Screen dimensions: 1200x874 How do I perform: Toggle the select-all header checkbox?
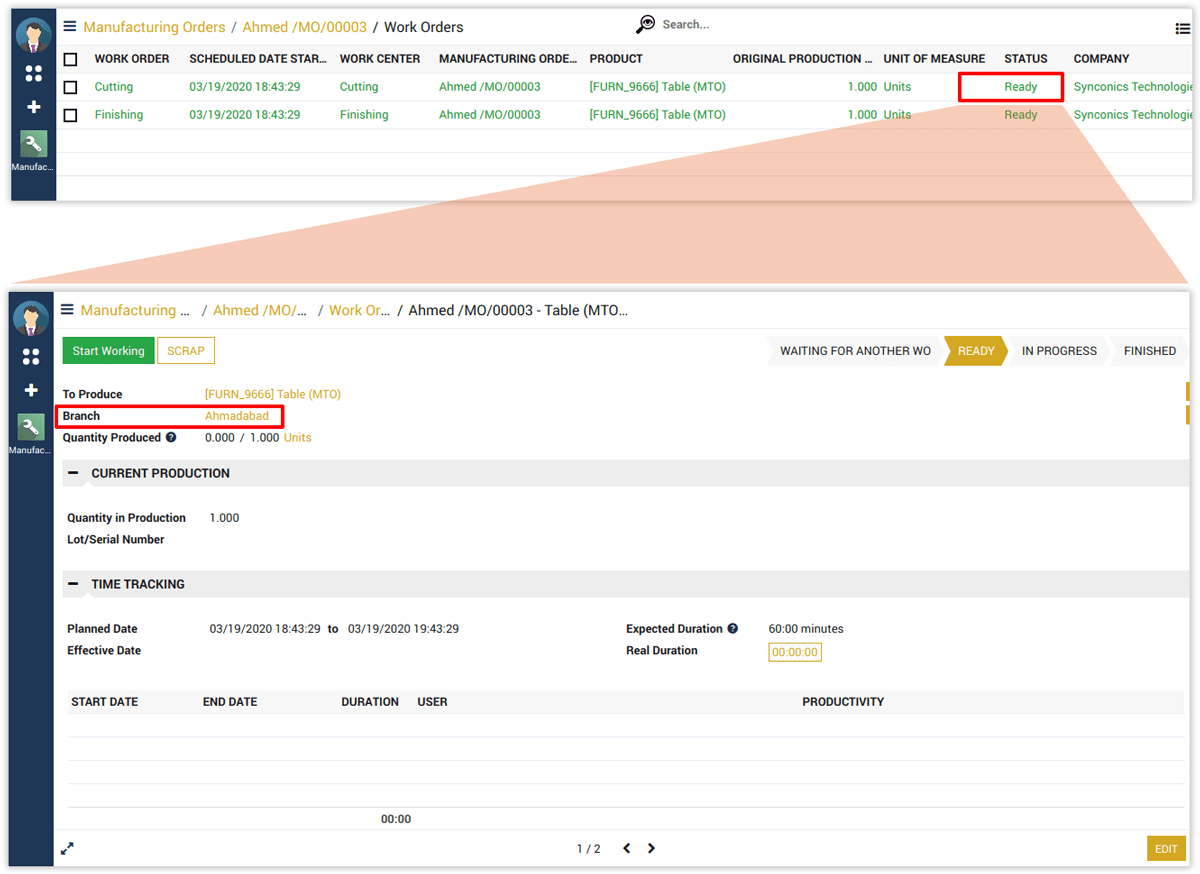coord(70,59)
